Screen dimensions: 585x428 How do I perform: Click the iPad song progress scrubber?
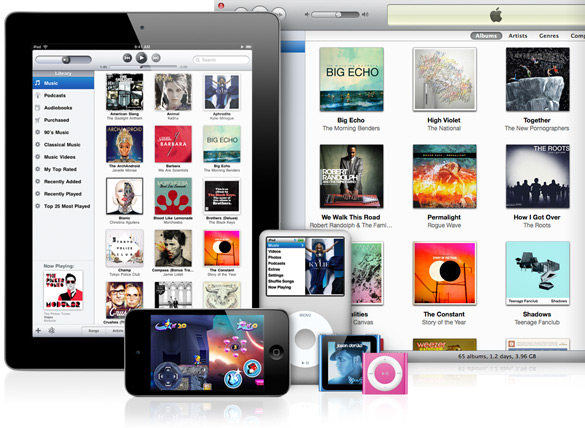(143, 67)
